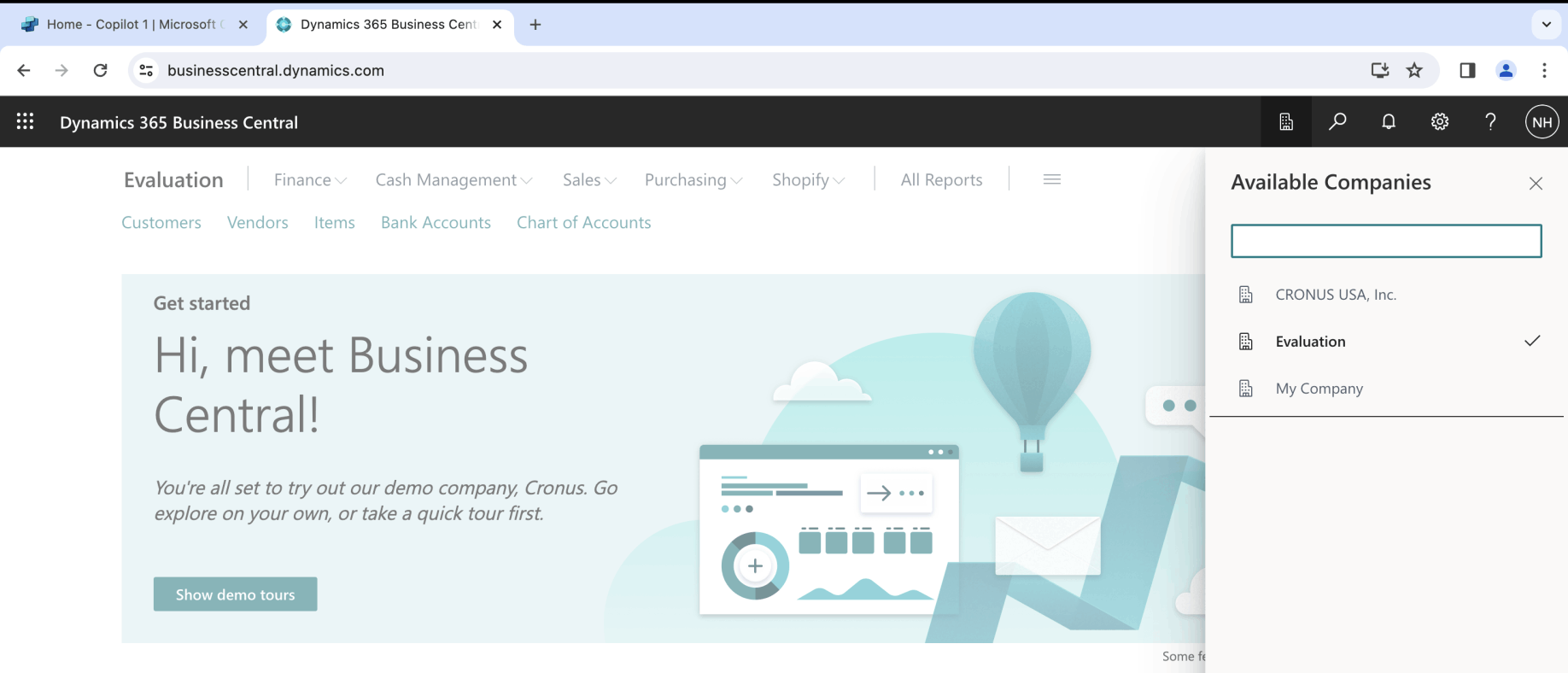Expand the browser tab search dropdown
This screenshot has height=673, width=1568.
click(1546, 25)
